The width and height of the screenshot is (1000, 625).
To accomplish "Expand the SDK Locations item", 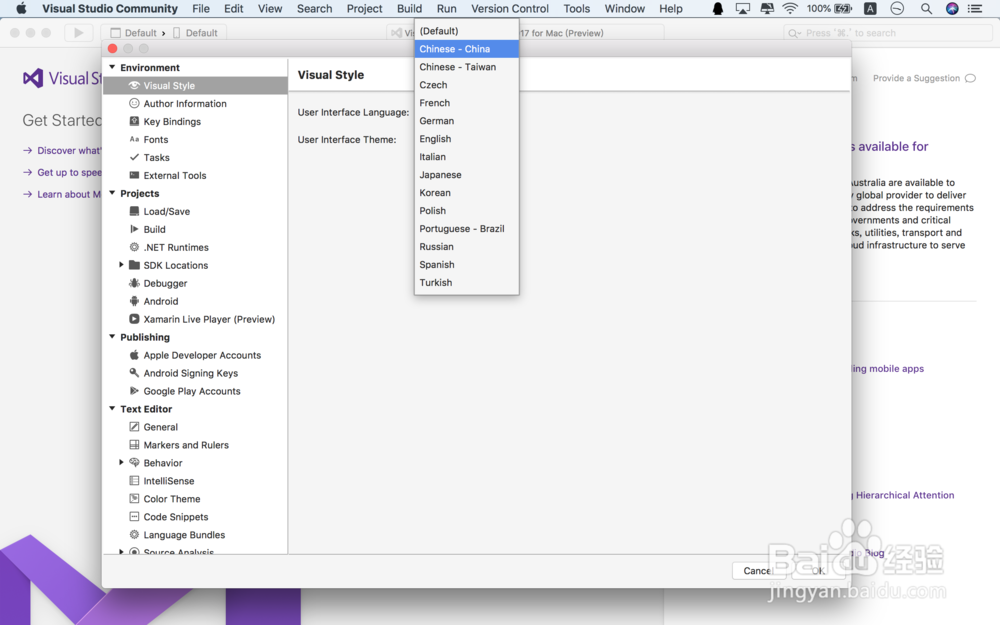I will tap(121, 265).
